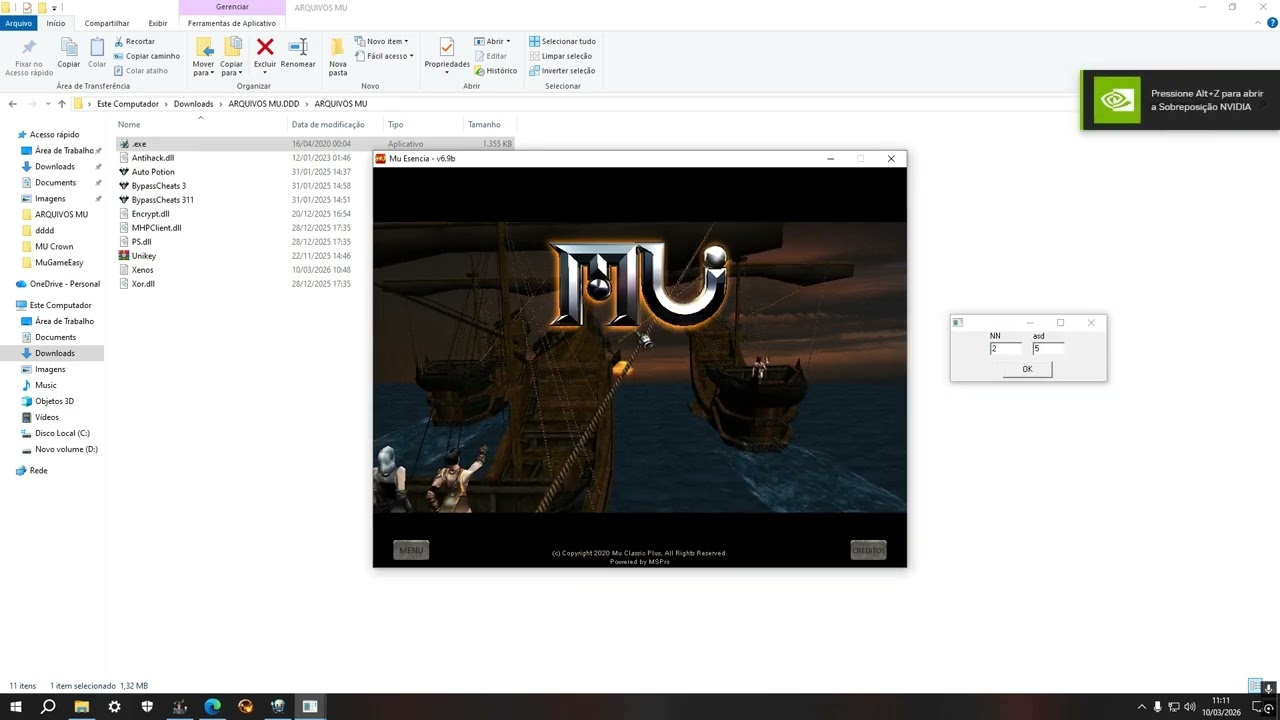Open the Arquivo menu tab
The image size is (1280, 720).
[19, 23]
